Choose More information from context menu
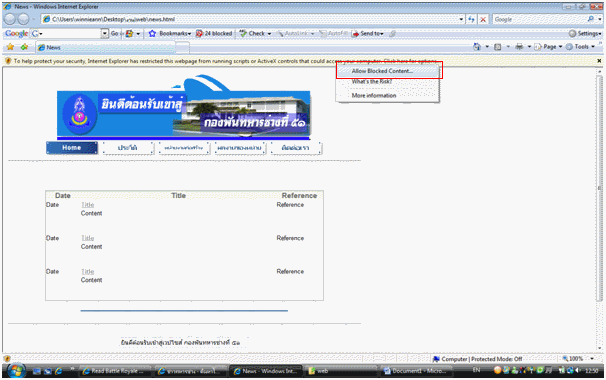 tap(374, 95)
